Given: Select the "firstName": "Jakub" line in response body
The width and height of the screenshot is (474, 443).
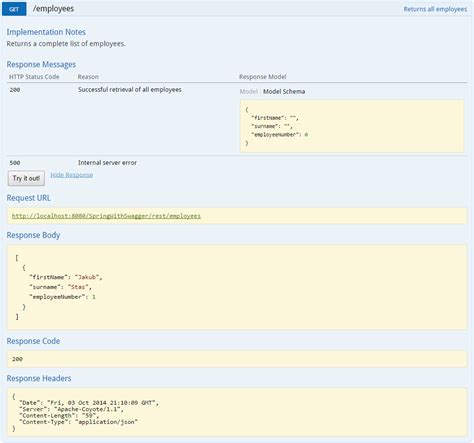Looking at the screenshot, I should point(66,277).
